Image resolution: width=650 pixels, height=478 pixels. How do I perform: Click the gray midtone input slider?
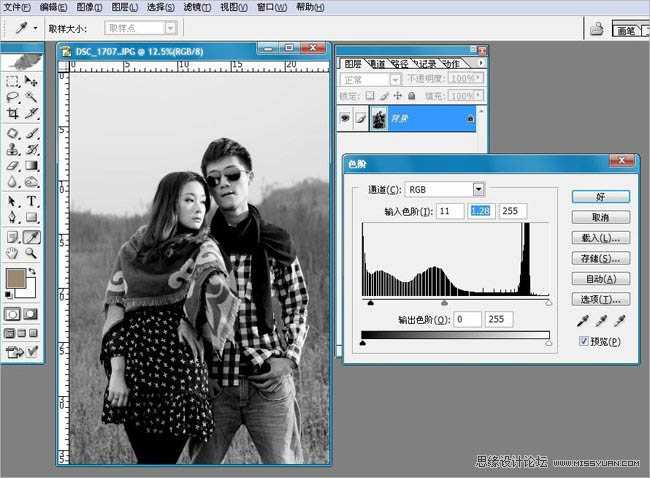444,303
